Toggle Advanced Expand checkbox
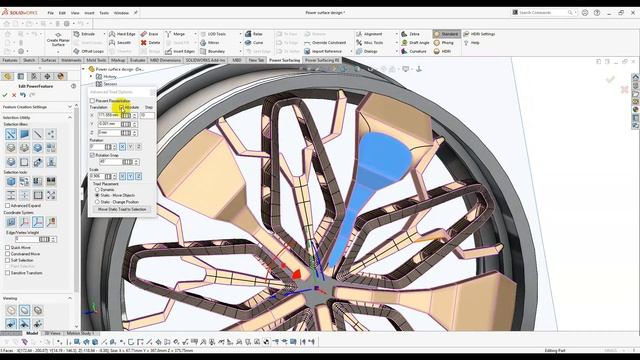 click(7, 205)
